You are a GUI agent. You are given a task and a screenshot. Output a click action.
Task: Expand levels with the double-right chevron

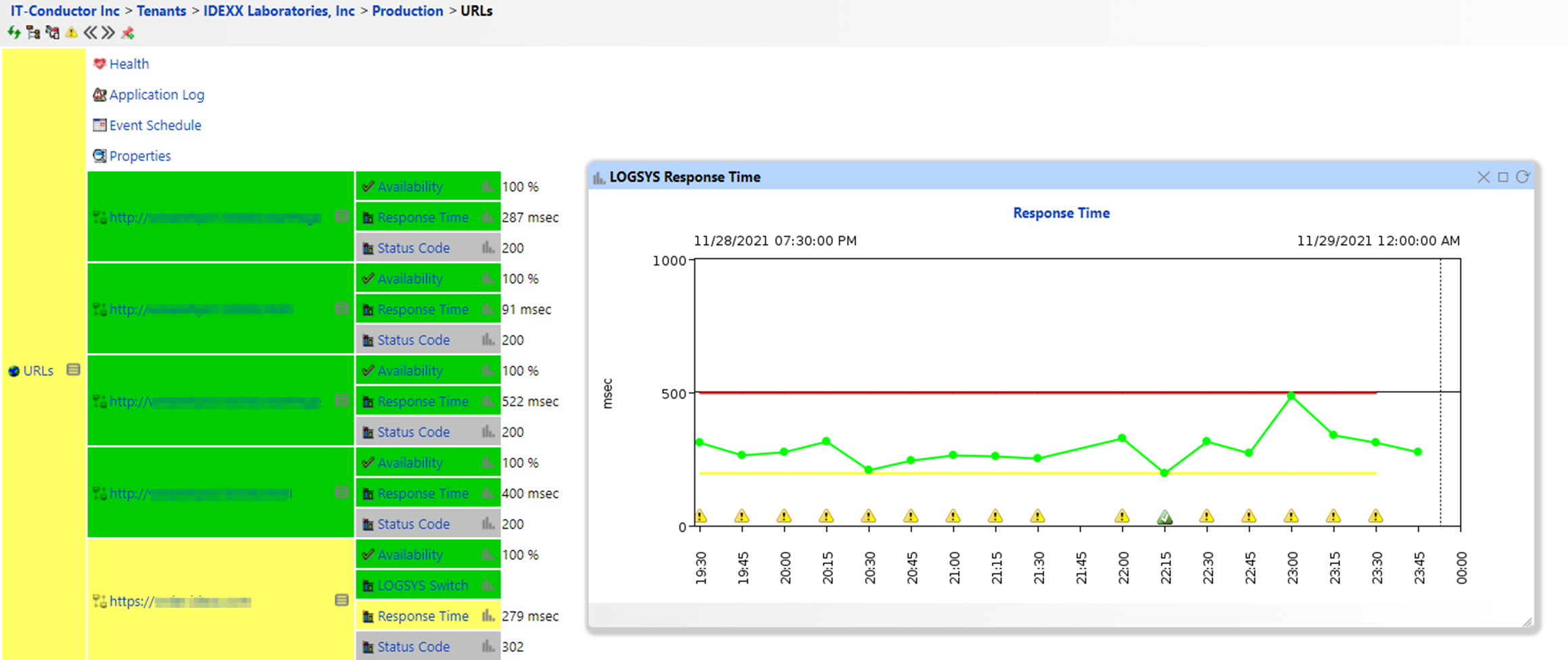[x=108, y=32]
